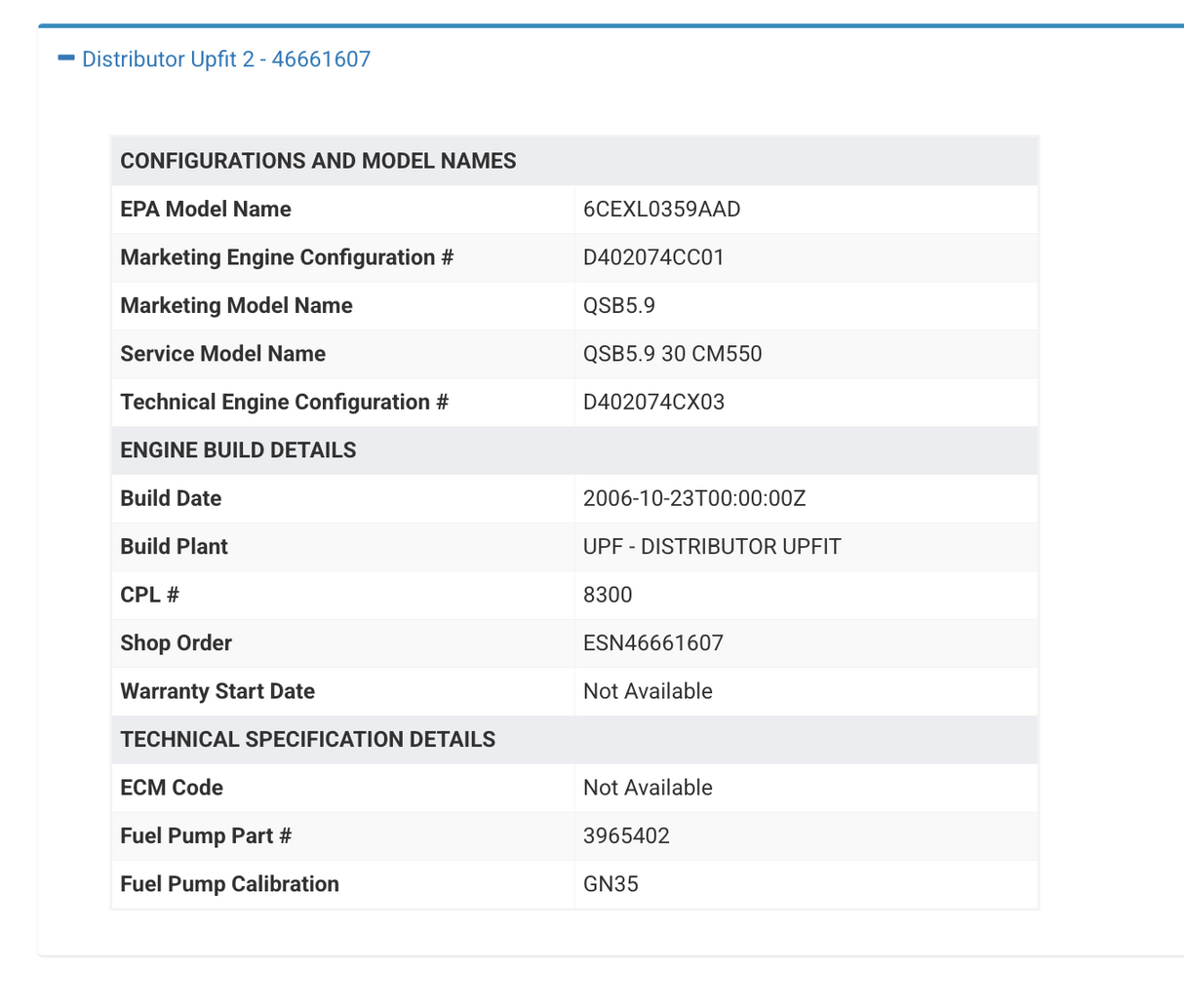Screen dimensions: 1184x1008
Task: Click the Fuel Pump Calibration row label
Action: pos(229,884)
